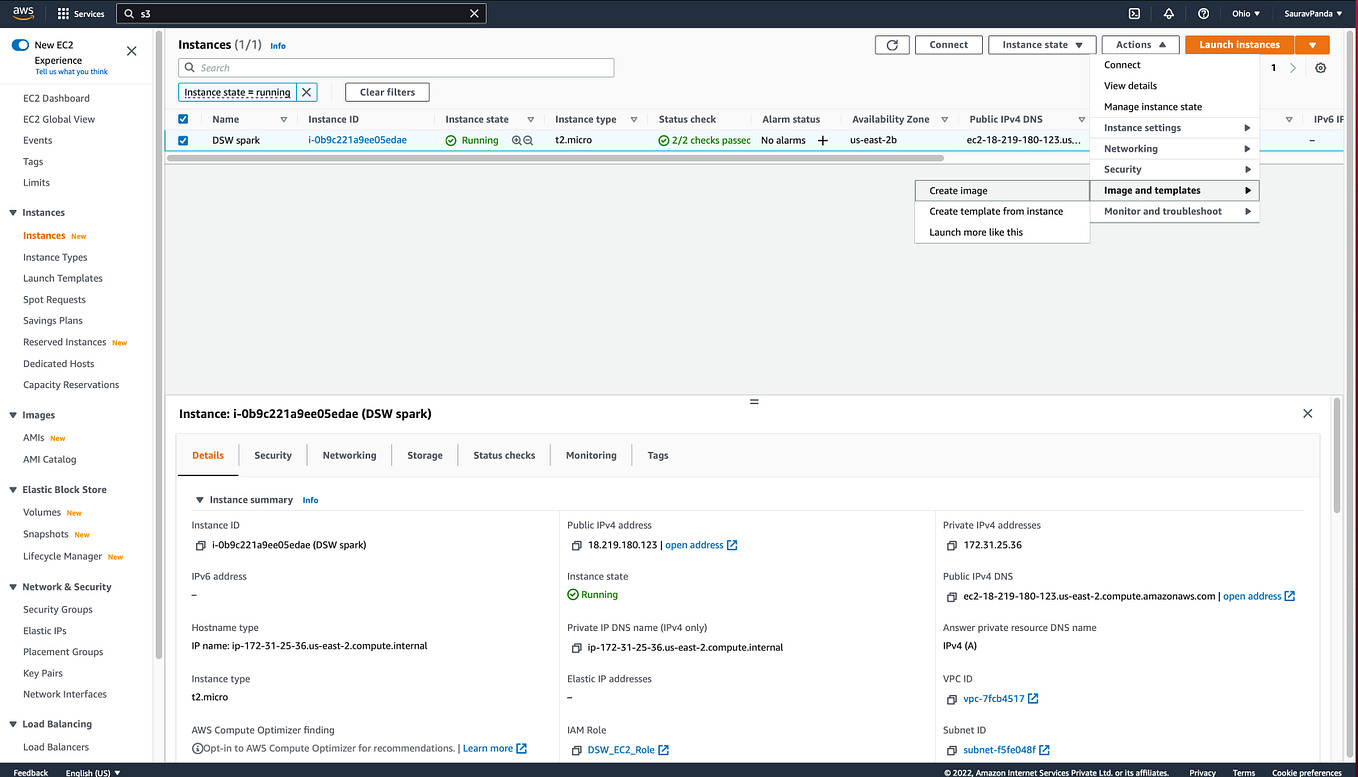Open the table preferences gear icon
Screen dimensions: 1358x777
tap(1321, 68)
